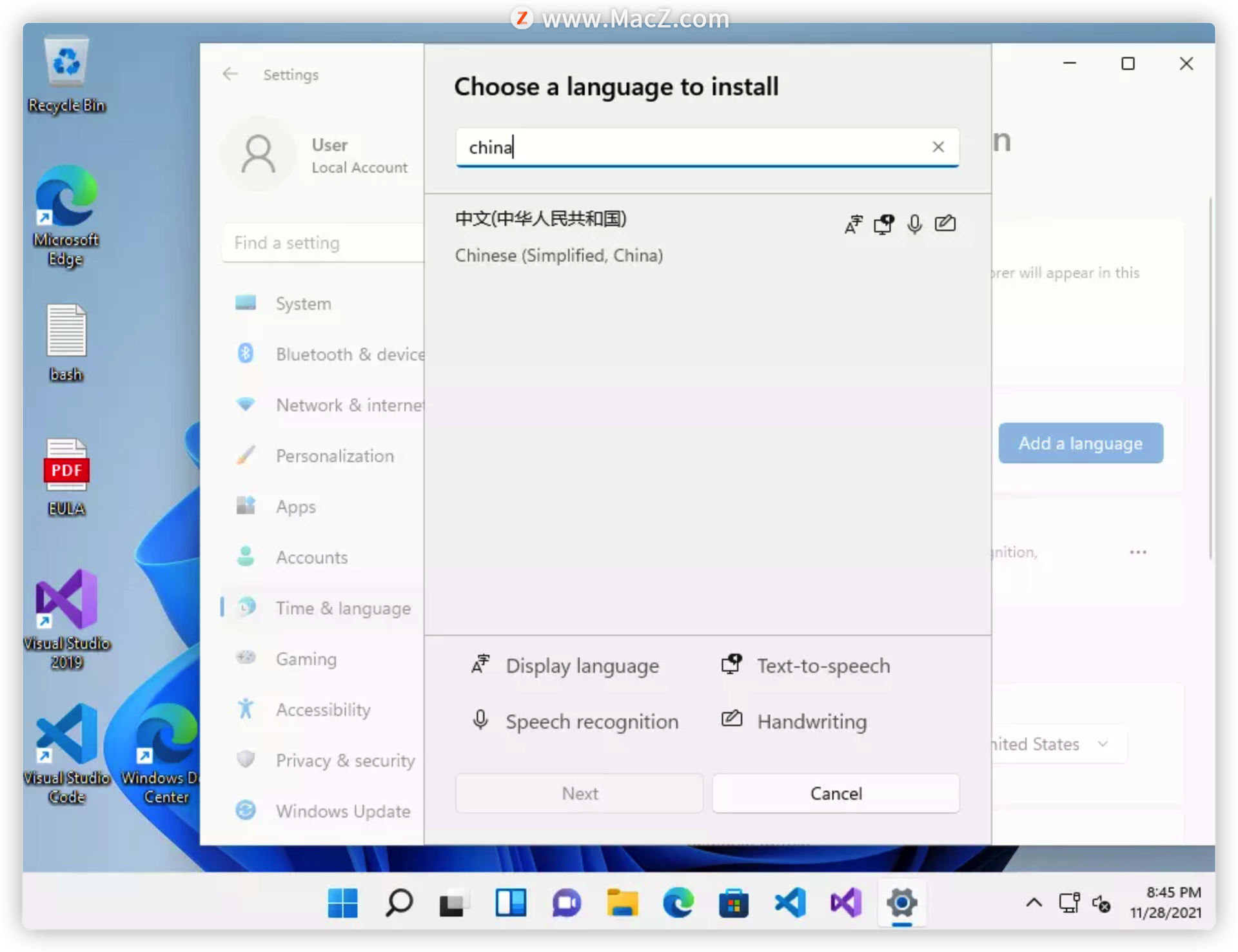Open taskbar Search
The image size is (1238, 952).
398,902
